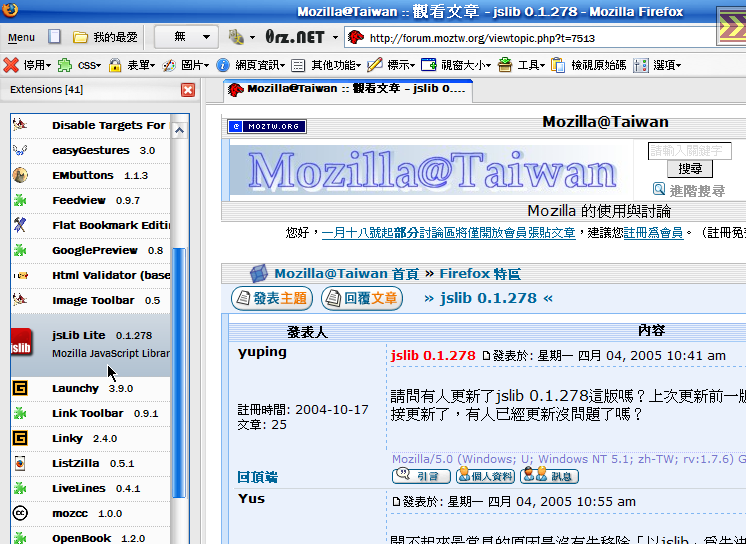Click the Image Toolbar extension icon
Viewport: 746px width, 544px height.
tap(20, 300)
